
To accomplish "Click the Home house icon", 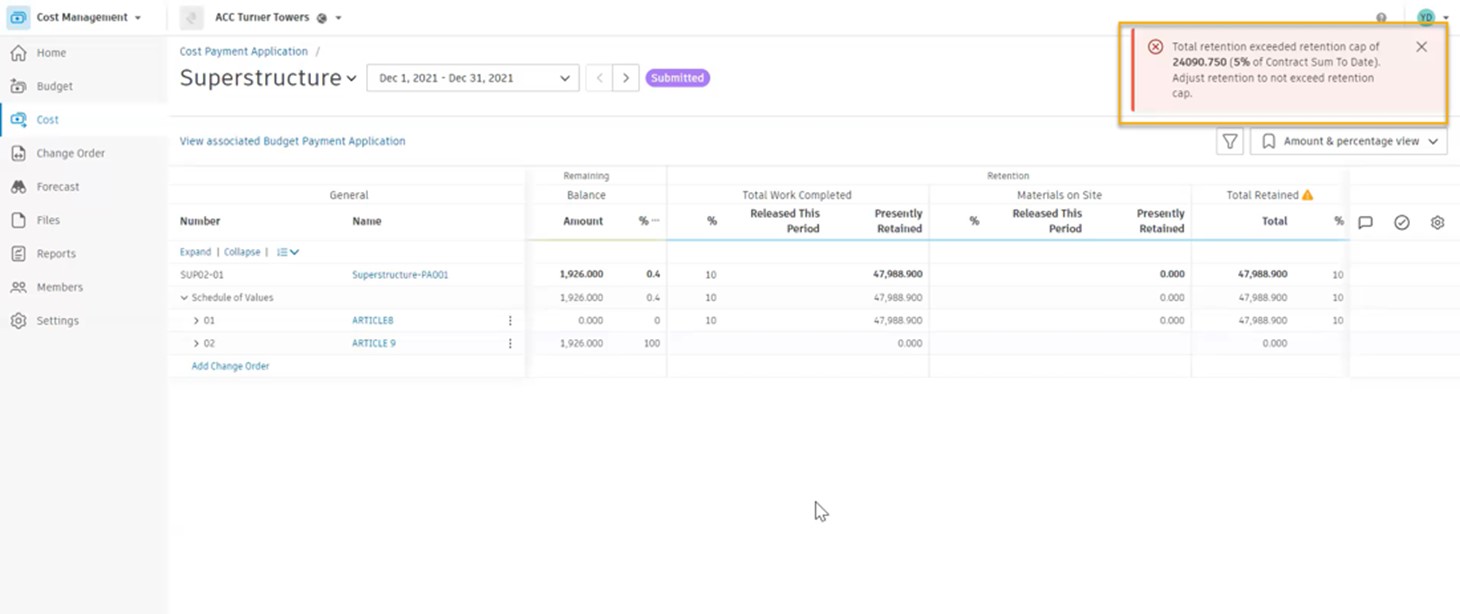I will point(18,53).
